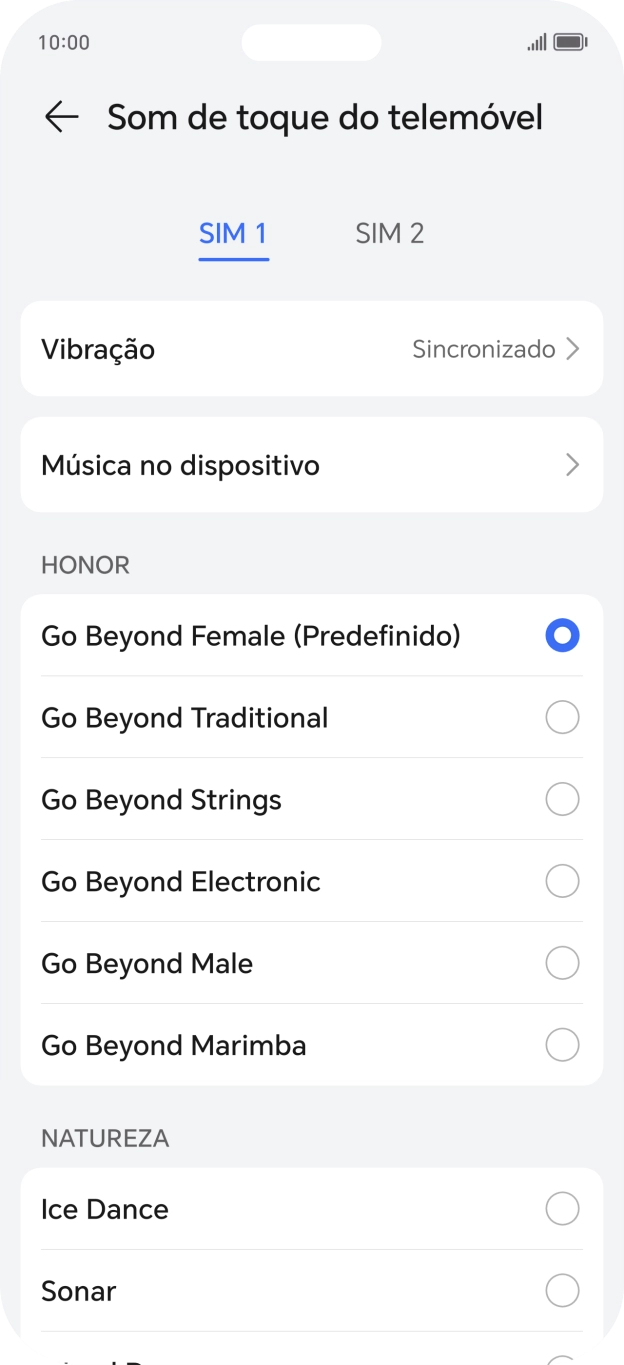Click the back arrow to exit ringtone settings
This screenshot has height=1365, width=624.
point(62,117)
